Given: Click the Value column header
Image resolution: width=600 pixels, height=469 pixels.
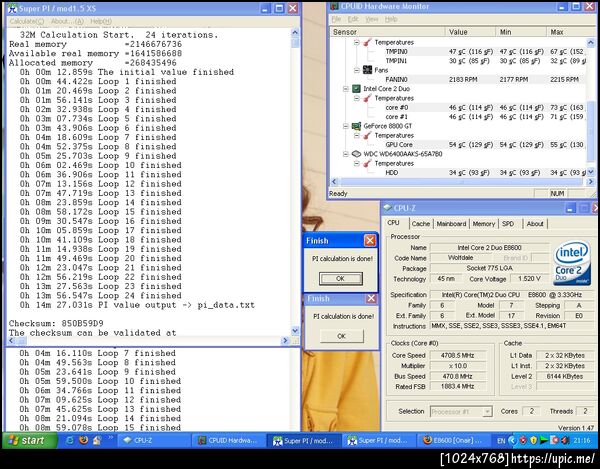Looking at the screenshot, I should [470, 32].
